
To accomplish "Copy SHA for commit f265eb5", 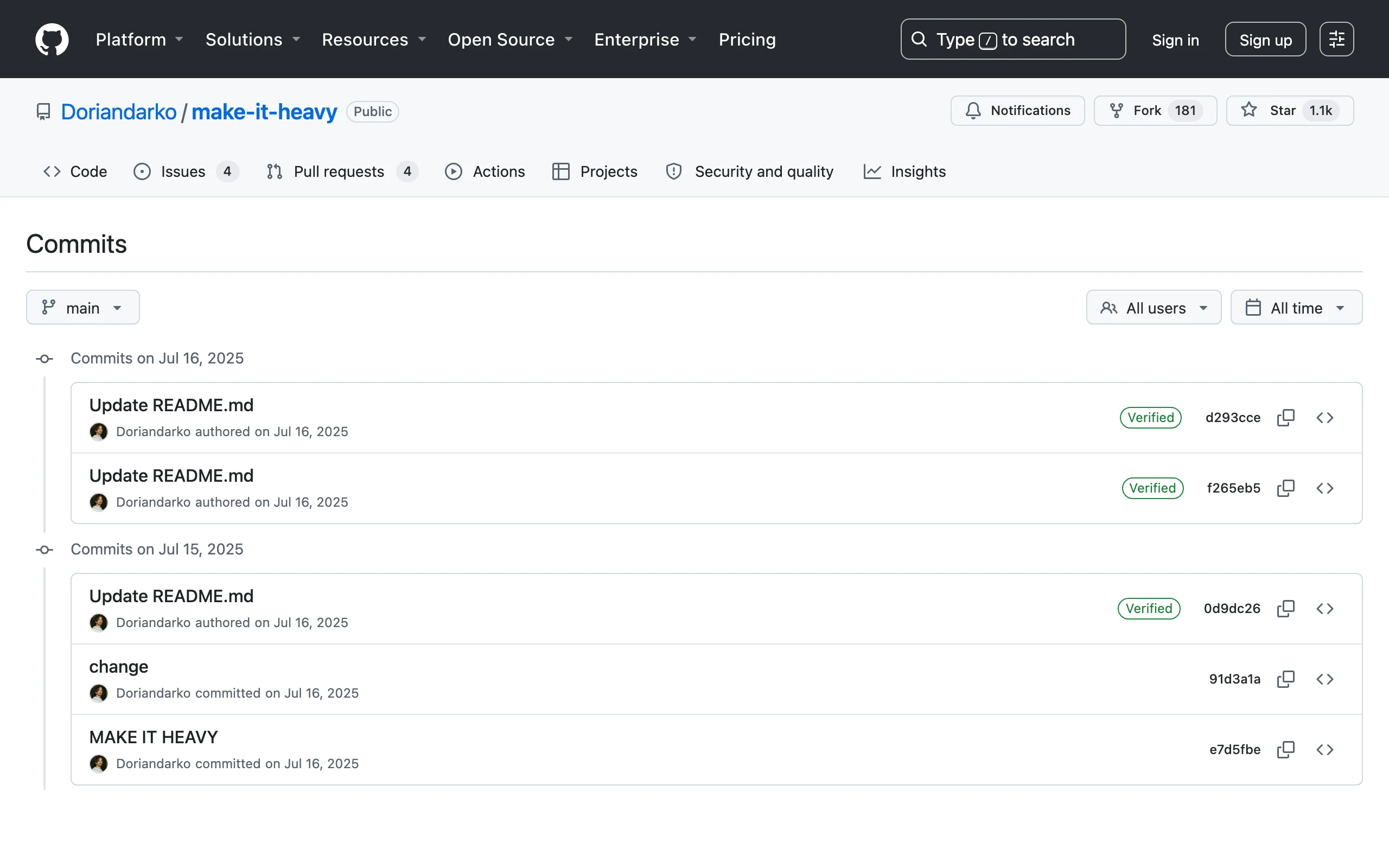I will [x=1286, y=488].
